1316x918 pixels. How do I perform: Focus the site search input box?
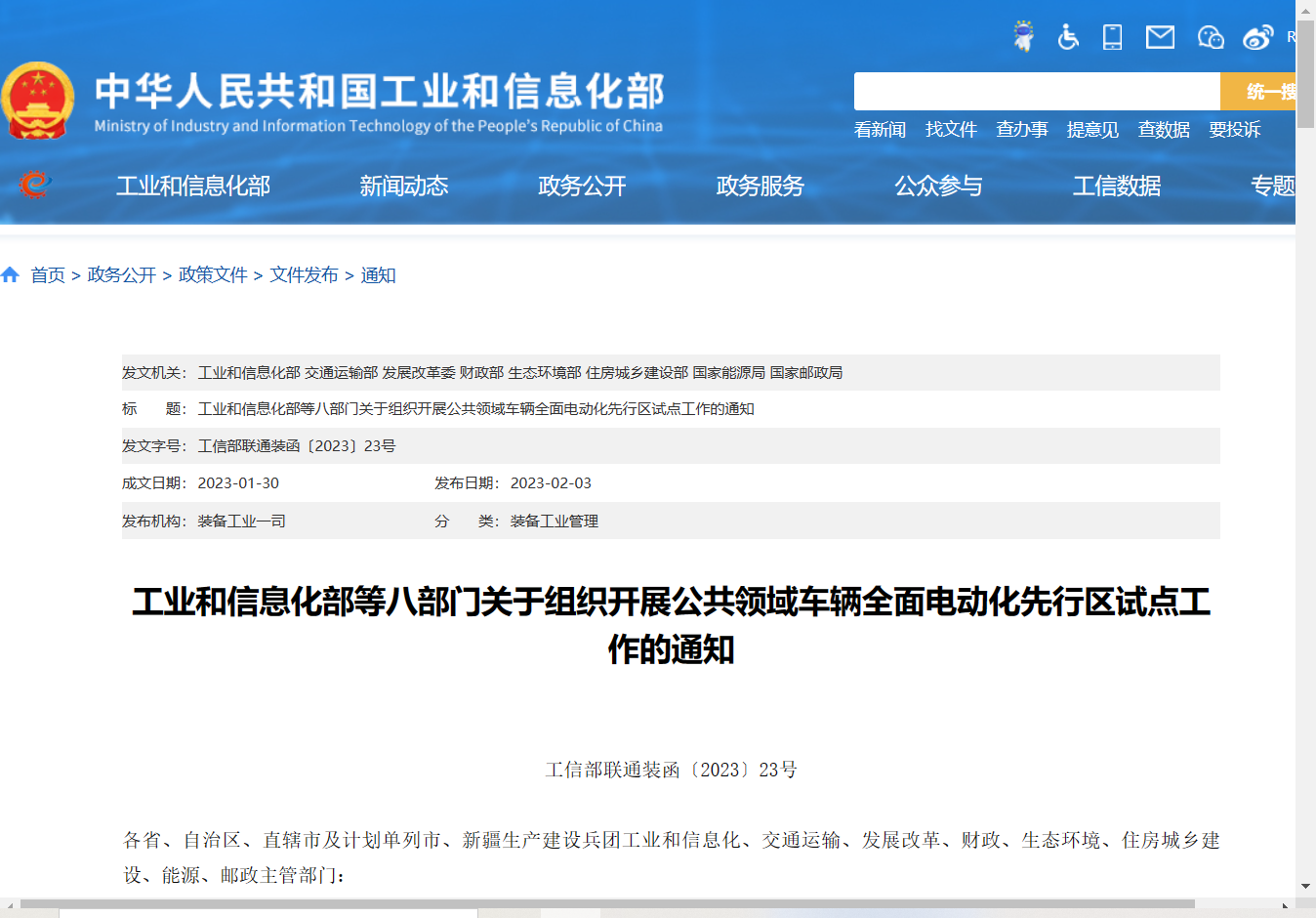[x=1036, y=92]
